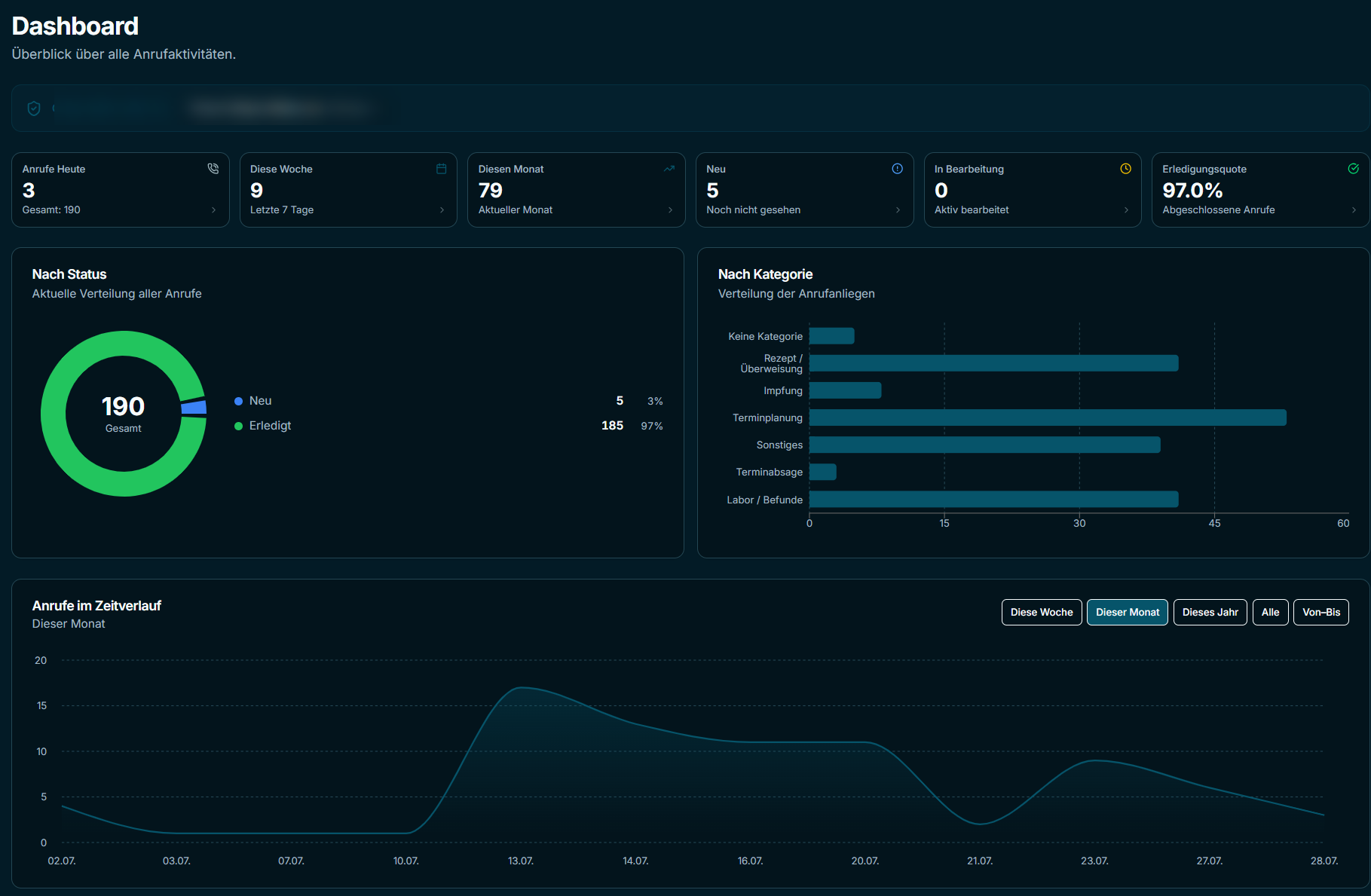The height and width of the screenshot is (896, 1371).
Task: Click the 'Neu' legend label in status chart
Action: [x=260, y=401]
